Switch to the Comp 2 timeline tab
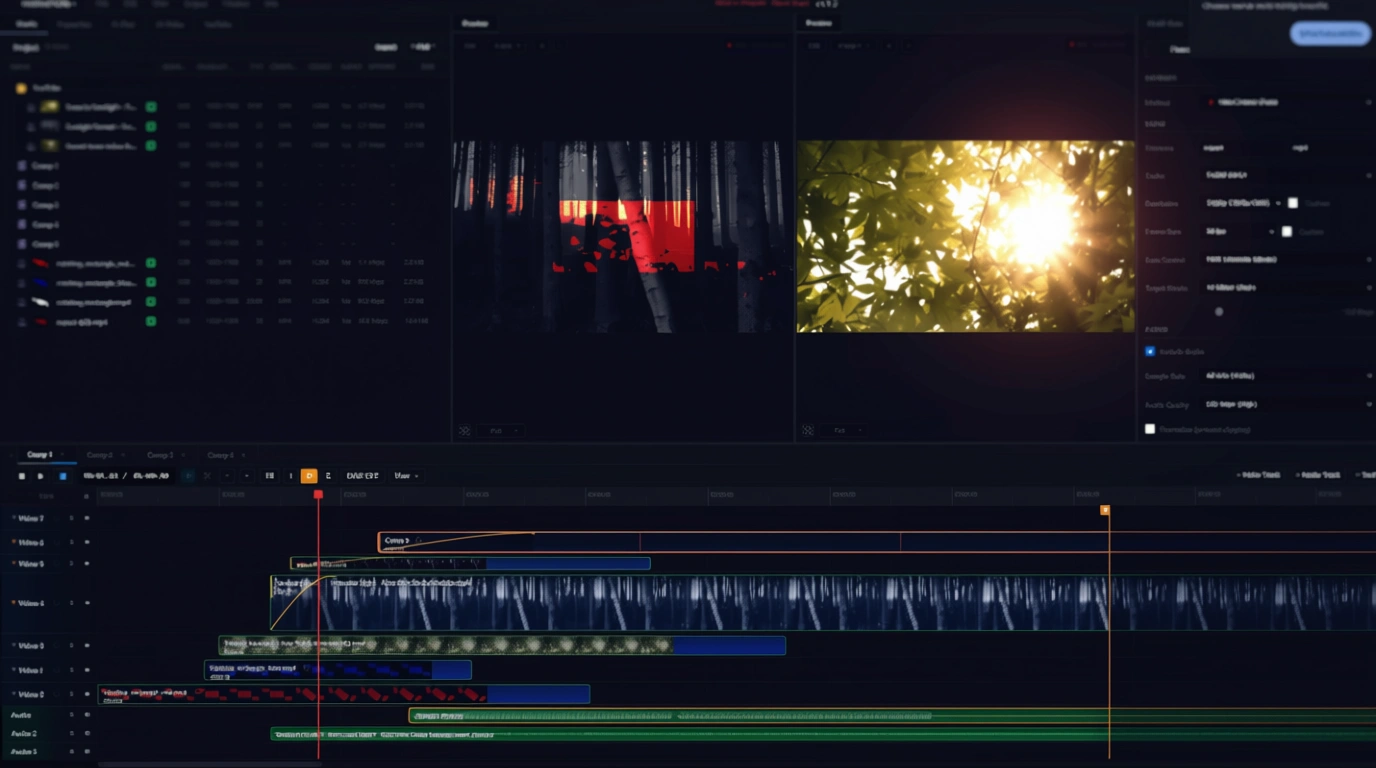This screenshot has width=1376, height=768. [x=100, y=455]
